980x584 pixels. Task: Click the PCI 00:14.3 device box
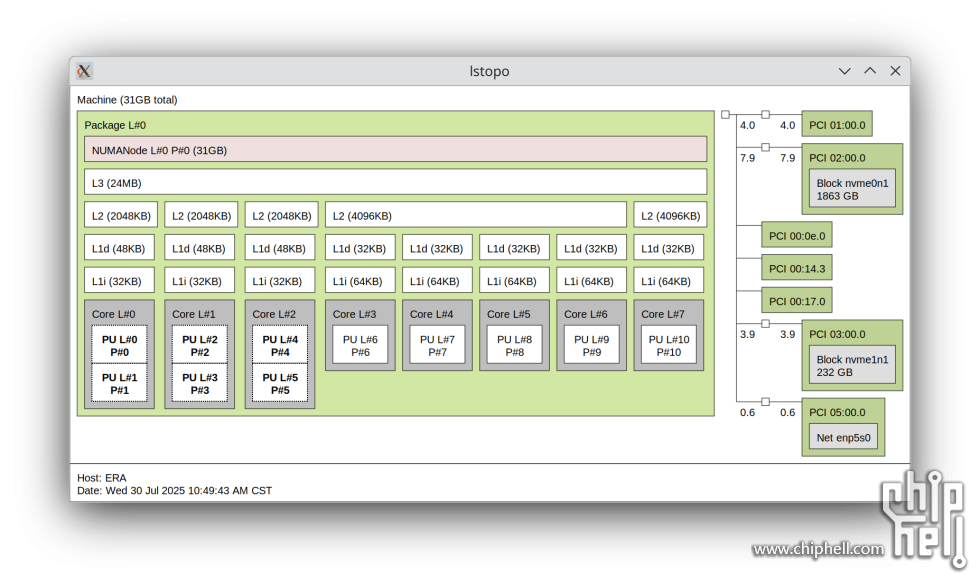click(797, 268)
